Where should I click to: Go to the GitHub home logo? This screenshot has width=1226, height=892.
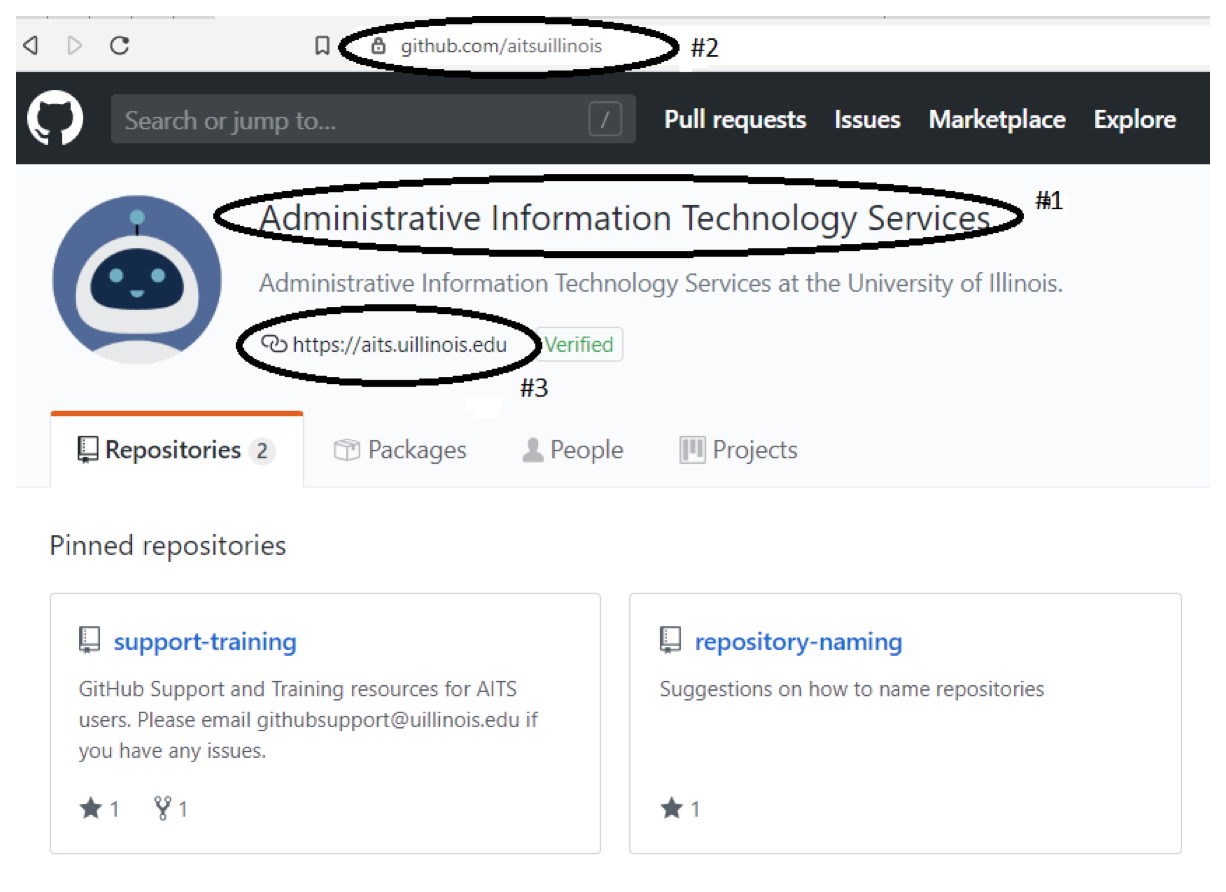(55, 119)
